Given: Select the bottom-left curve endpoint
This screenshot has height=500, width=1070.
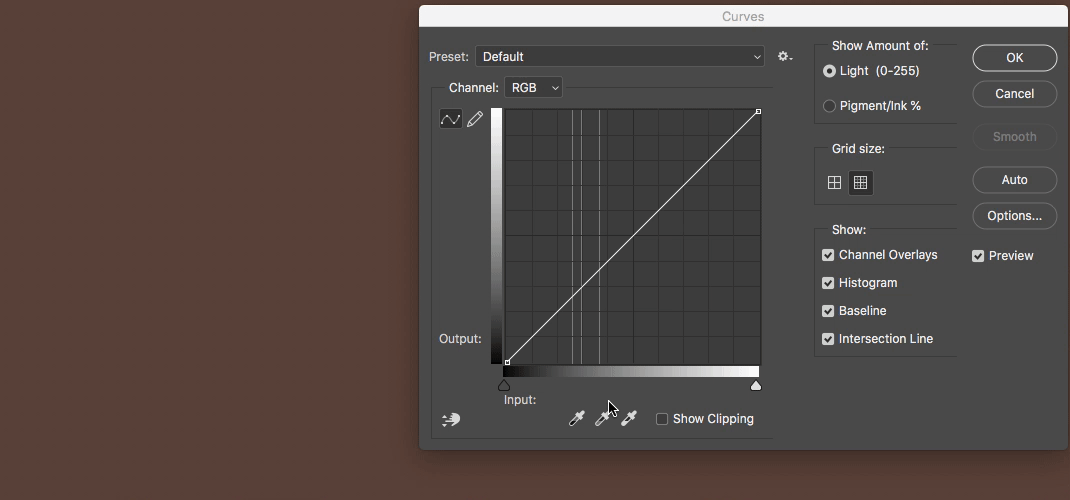Looking at the screenshot, I should 507,362.
